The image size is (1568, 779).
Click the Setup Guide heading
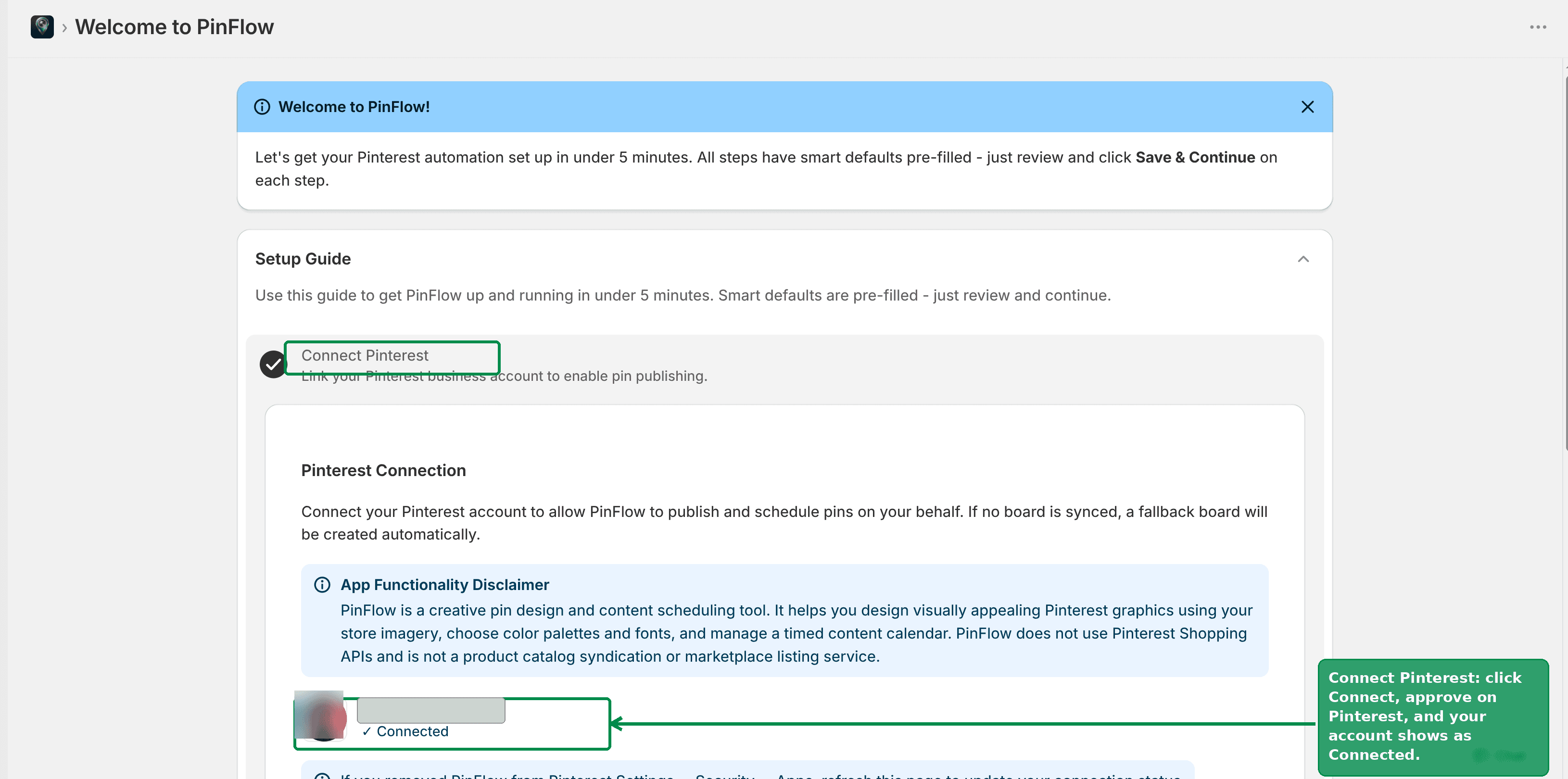(x=303, y=259)
